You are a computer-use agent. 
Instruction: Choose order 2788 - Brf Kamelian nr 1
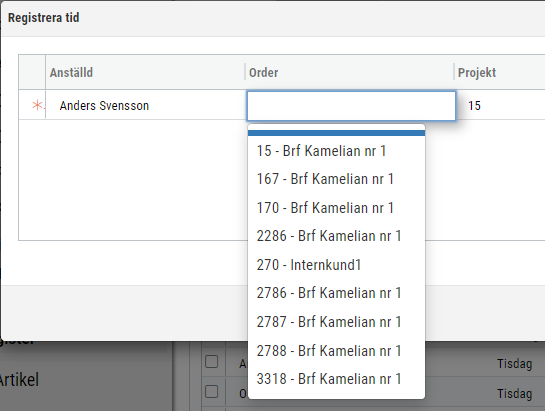pyautogui.click(x=336, y=350)
